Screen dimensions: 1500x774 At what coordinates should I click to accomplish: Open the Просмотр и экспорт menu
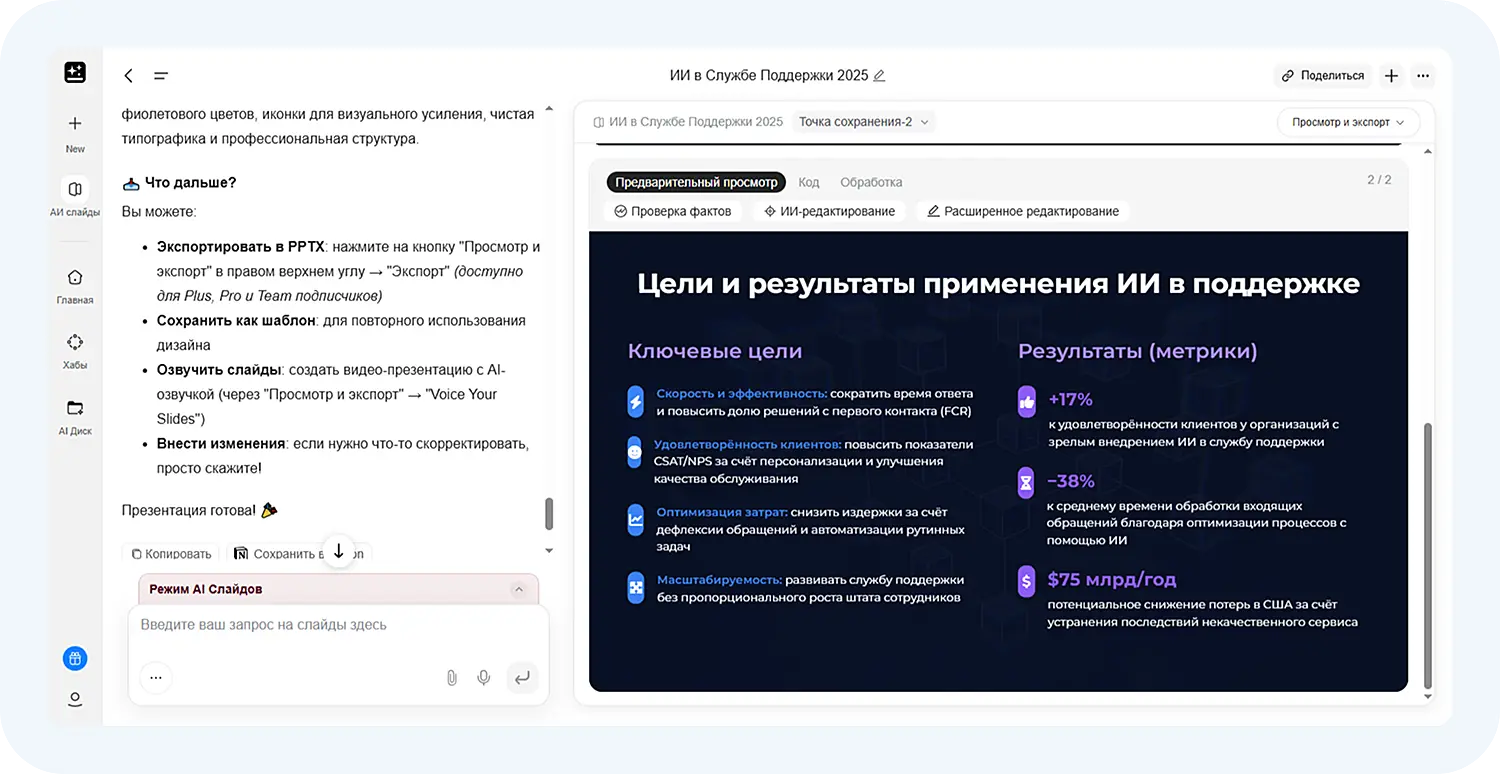point(1348,121)
